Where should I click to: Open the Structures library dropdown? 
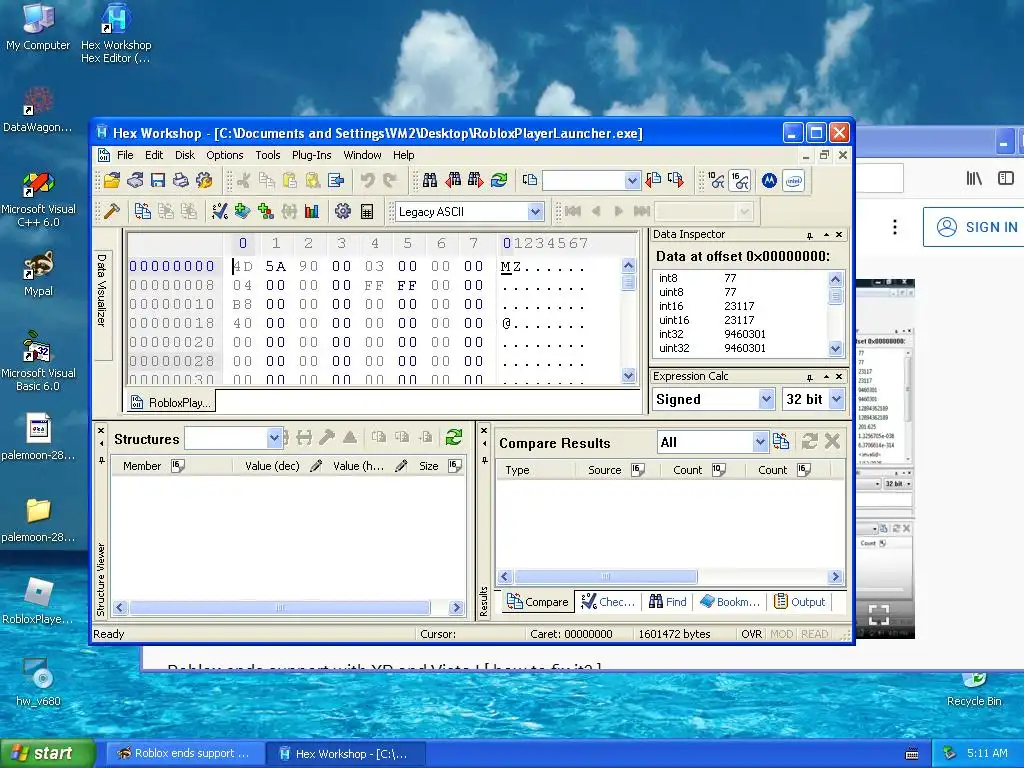coord(274,438)
